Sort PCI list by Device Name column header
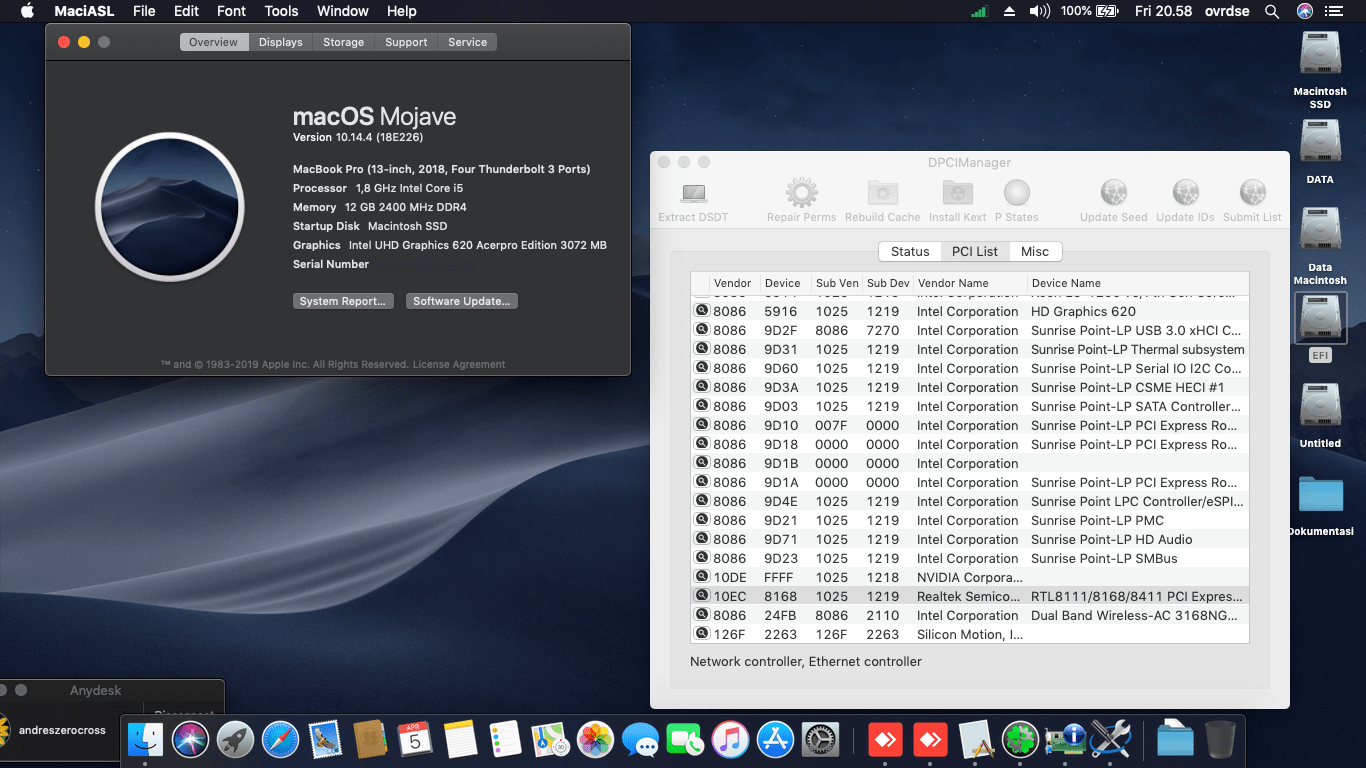The height and width of the screenshot is (768, 1366). point(1138,283)
